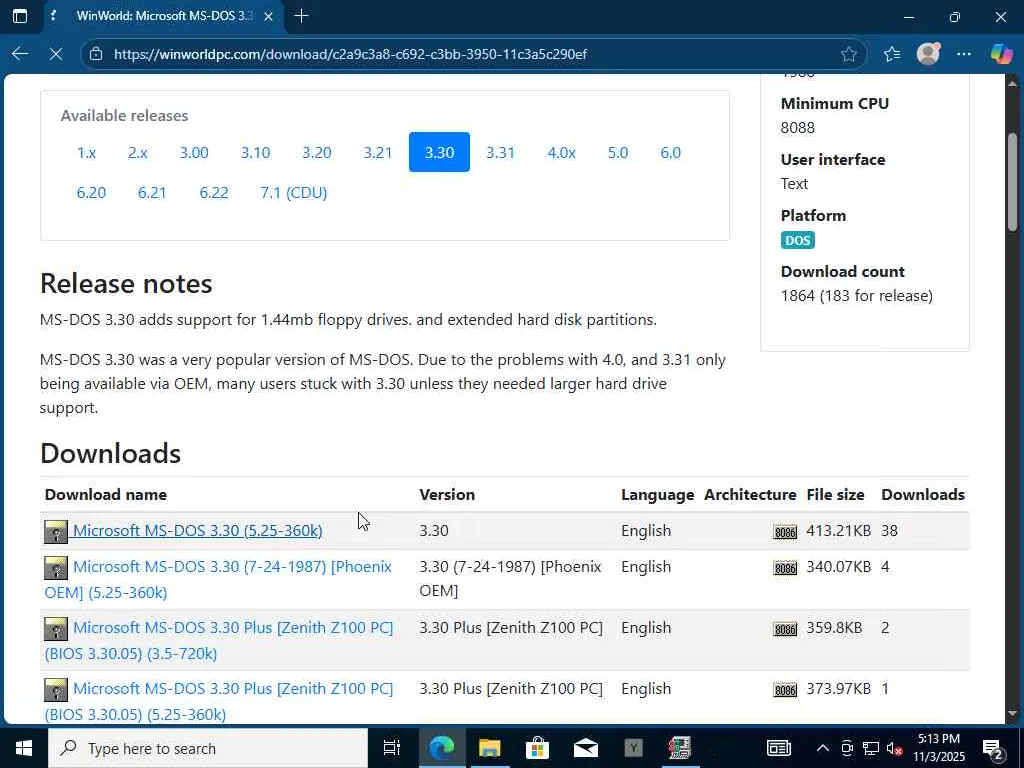This screenshot has height=768, width=1024.
Task: Click the Download name column header
Action: tap(106, 494)
